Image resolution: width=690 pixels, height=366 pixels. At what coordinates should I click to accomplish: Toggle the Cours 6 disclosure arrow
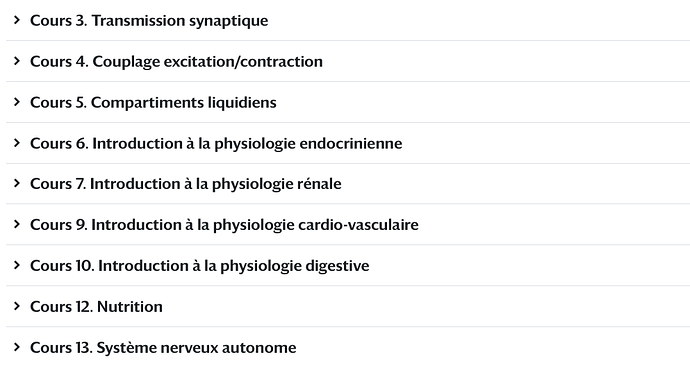(17, 143)
